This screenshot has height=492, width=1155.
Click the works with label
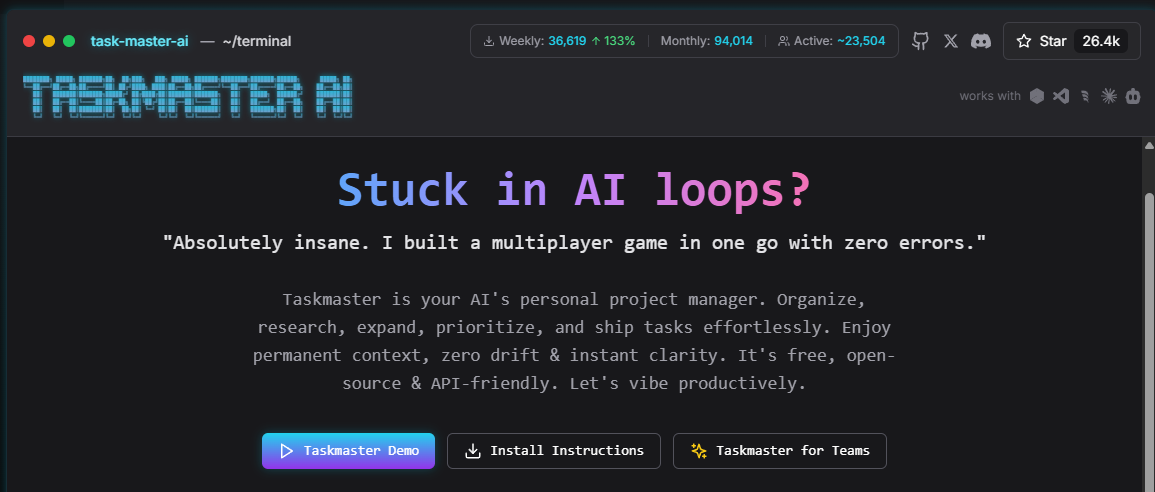(x=990, y=96)
